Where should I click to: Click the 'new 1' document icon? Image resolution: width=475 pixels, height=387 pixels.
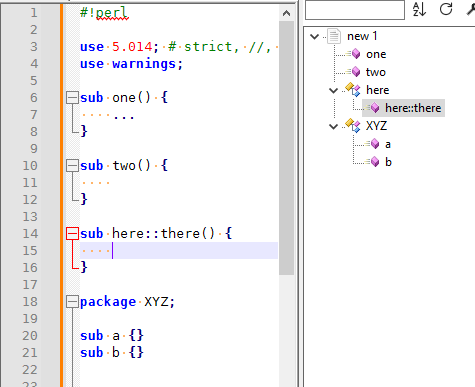pos(334,36)
